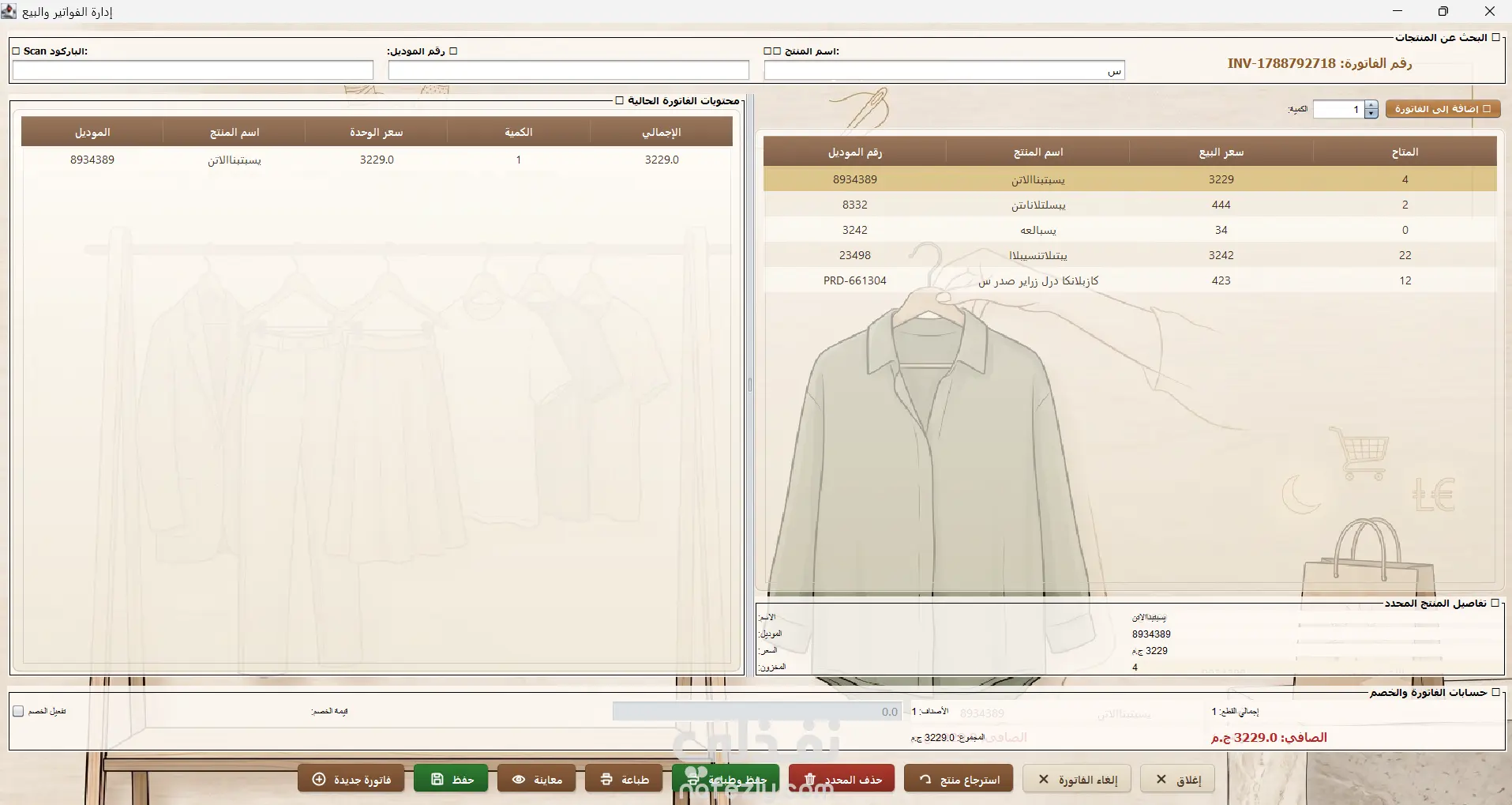Enable the discount checkbox (تفعيل الخصم)
This screenshot has height=805, width=1512.
click(x=18, y=711)
